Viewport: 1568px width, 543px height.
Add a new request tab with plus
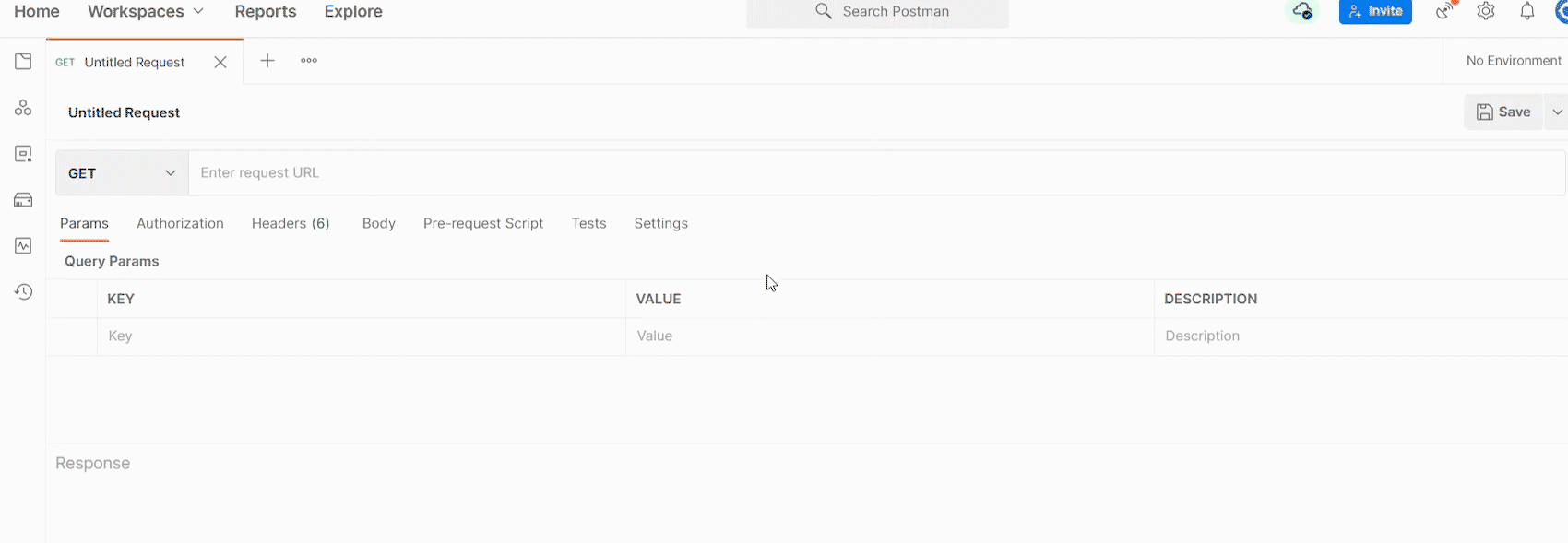pos(267,61)
